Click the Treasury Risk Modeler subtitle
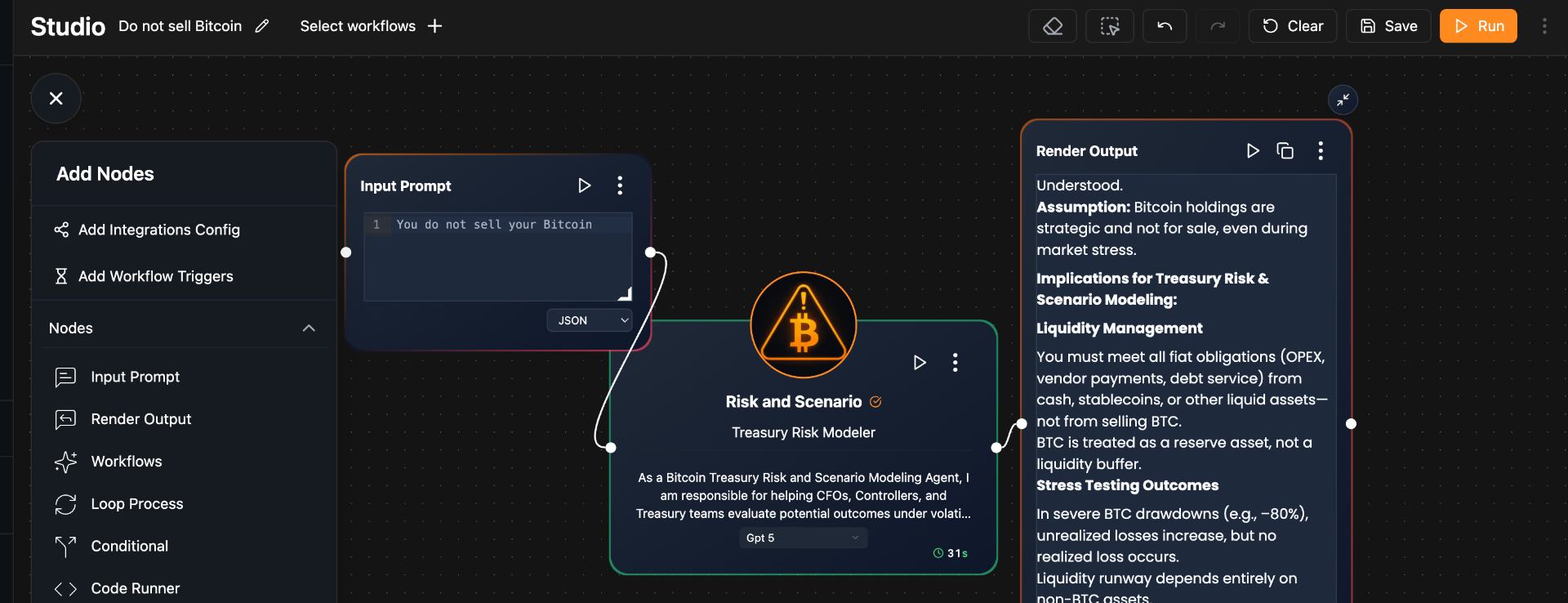This screenshot has width=1568, height=603. click(804, 432)
